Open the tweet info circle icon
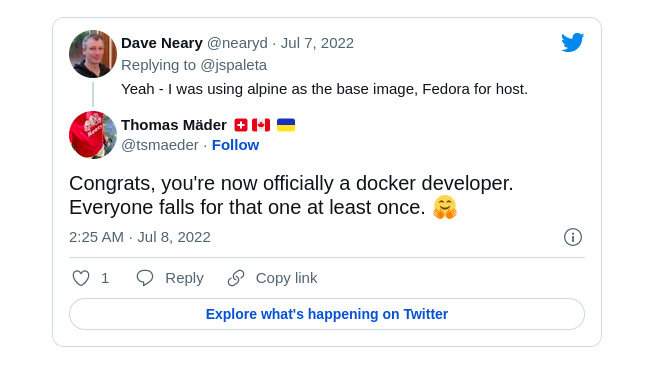 tap(573, 237)
